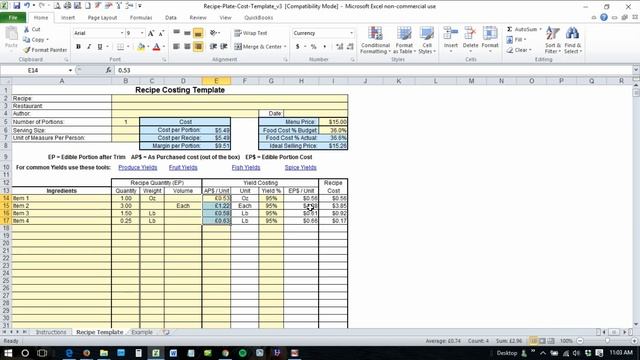Open Cell Styles gallery
640x360 pixels.
tap(427, 40)
